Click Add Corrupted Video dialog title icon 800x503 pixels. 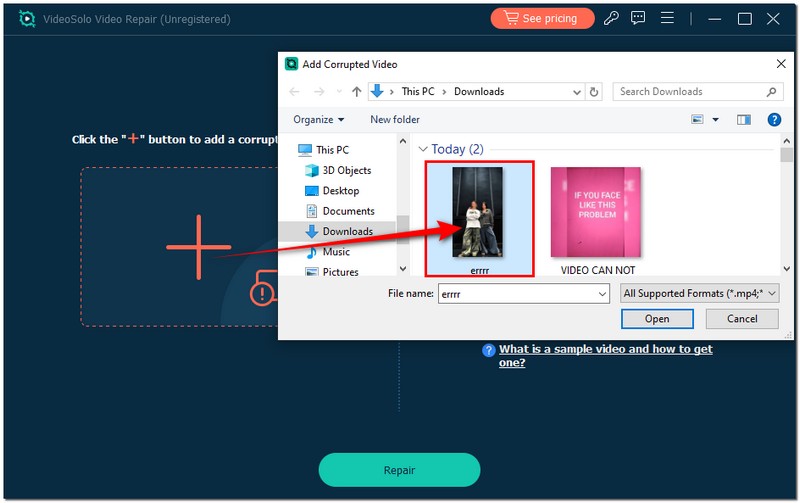tap(291, 64)
